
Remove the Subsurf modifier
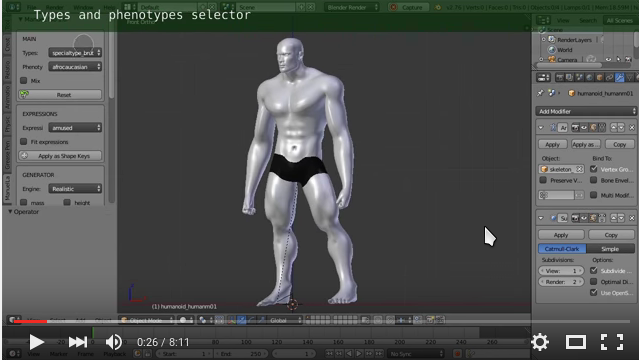(x=632, y=218)
